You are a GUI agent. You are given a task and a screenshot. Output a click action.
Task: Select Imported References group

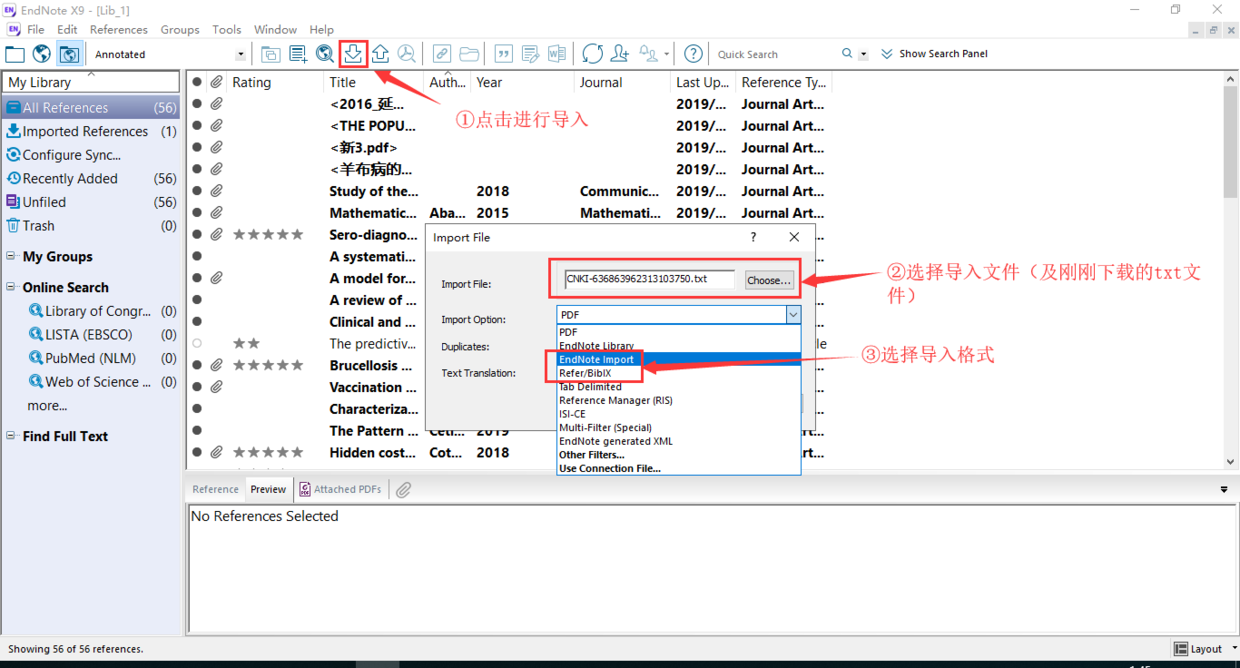92,131
